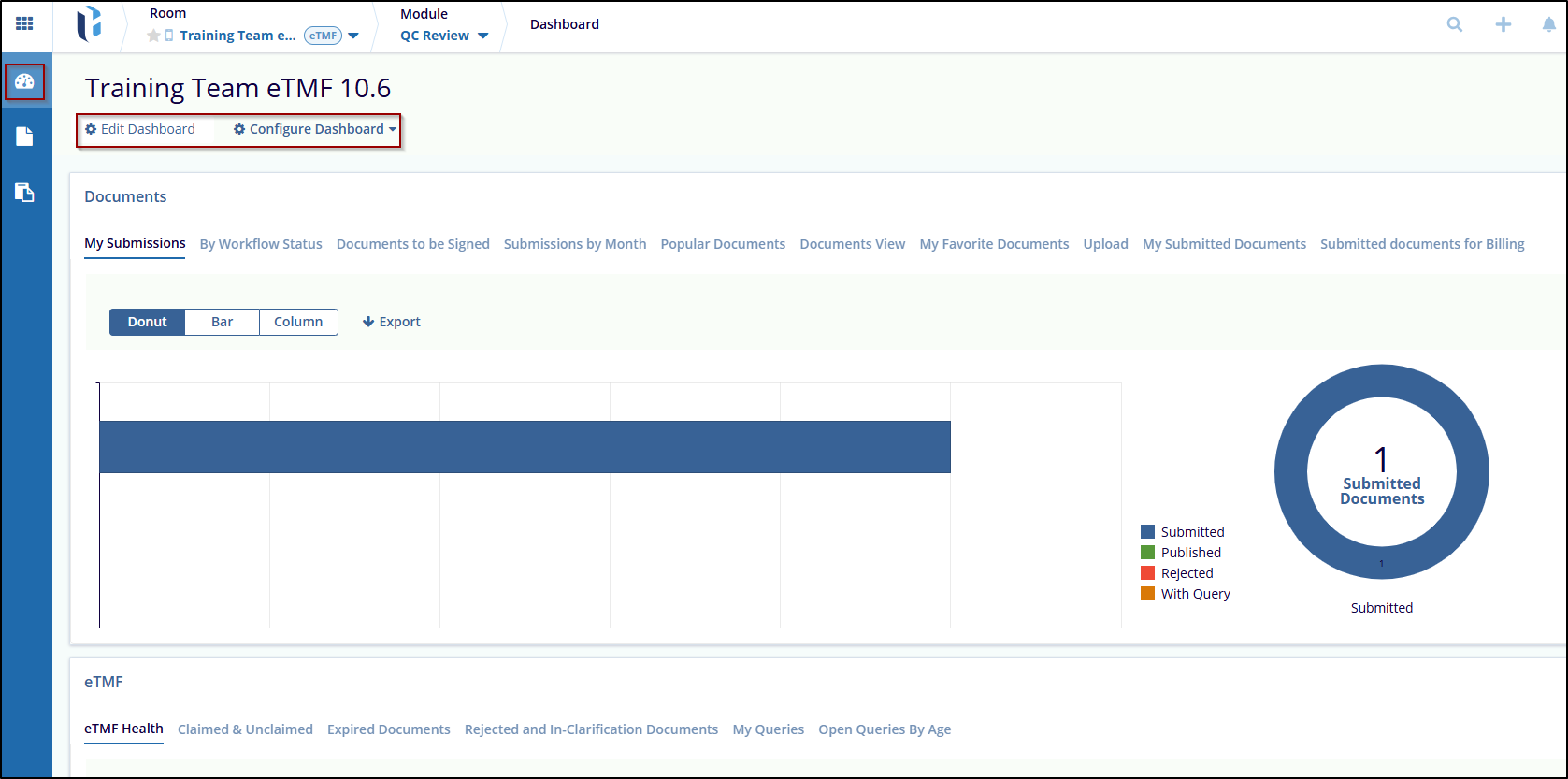Open the notifications bell

(x=1548, y=25)
